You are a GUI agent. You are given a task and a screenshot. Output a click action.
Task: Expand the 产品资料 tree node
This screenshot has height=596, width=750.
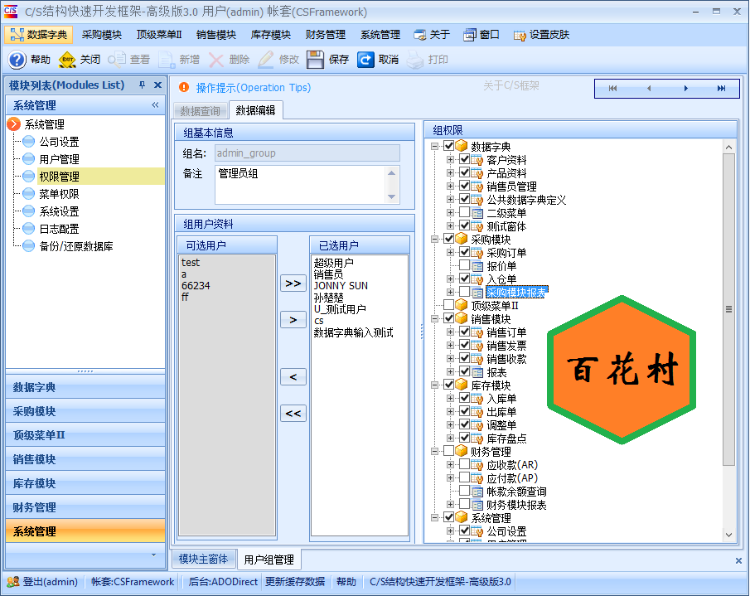pyautogui.click(x=450, y=172)
